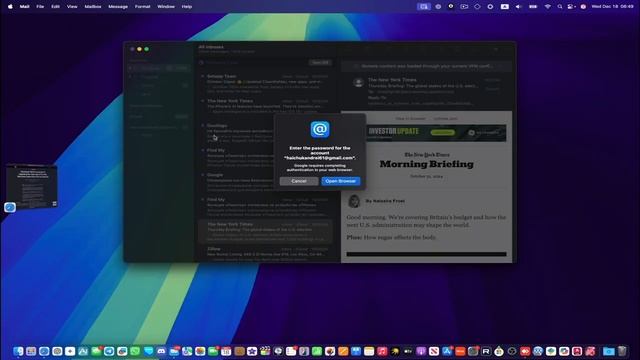Click the date and time in menu bar
The height and width of the screenshot is (360, 640).
point(612,7)
